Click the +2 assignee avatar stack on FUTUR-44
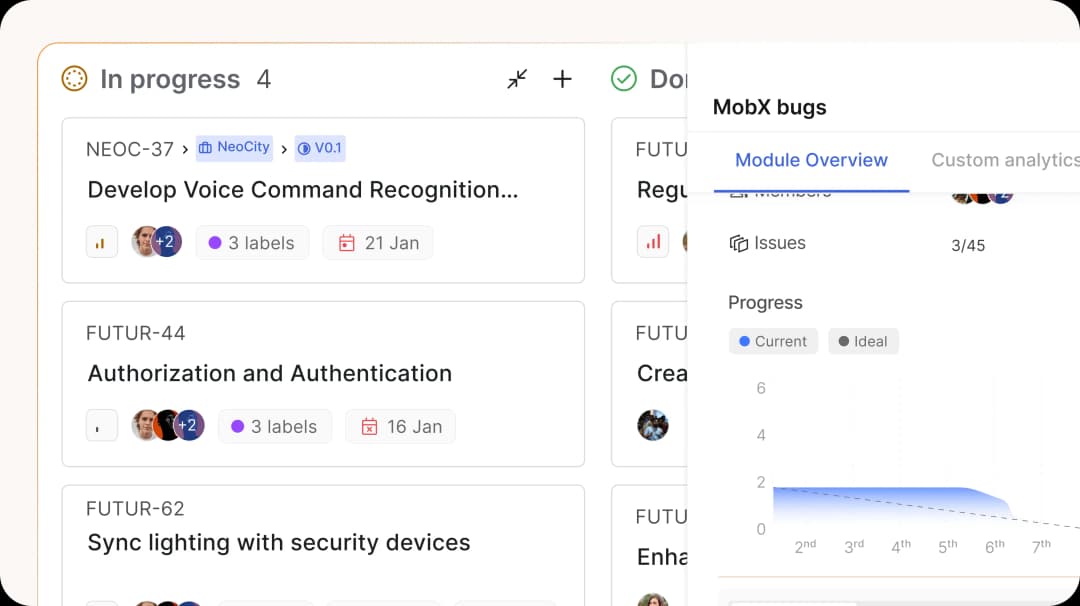 coord(189,425)
